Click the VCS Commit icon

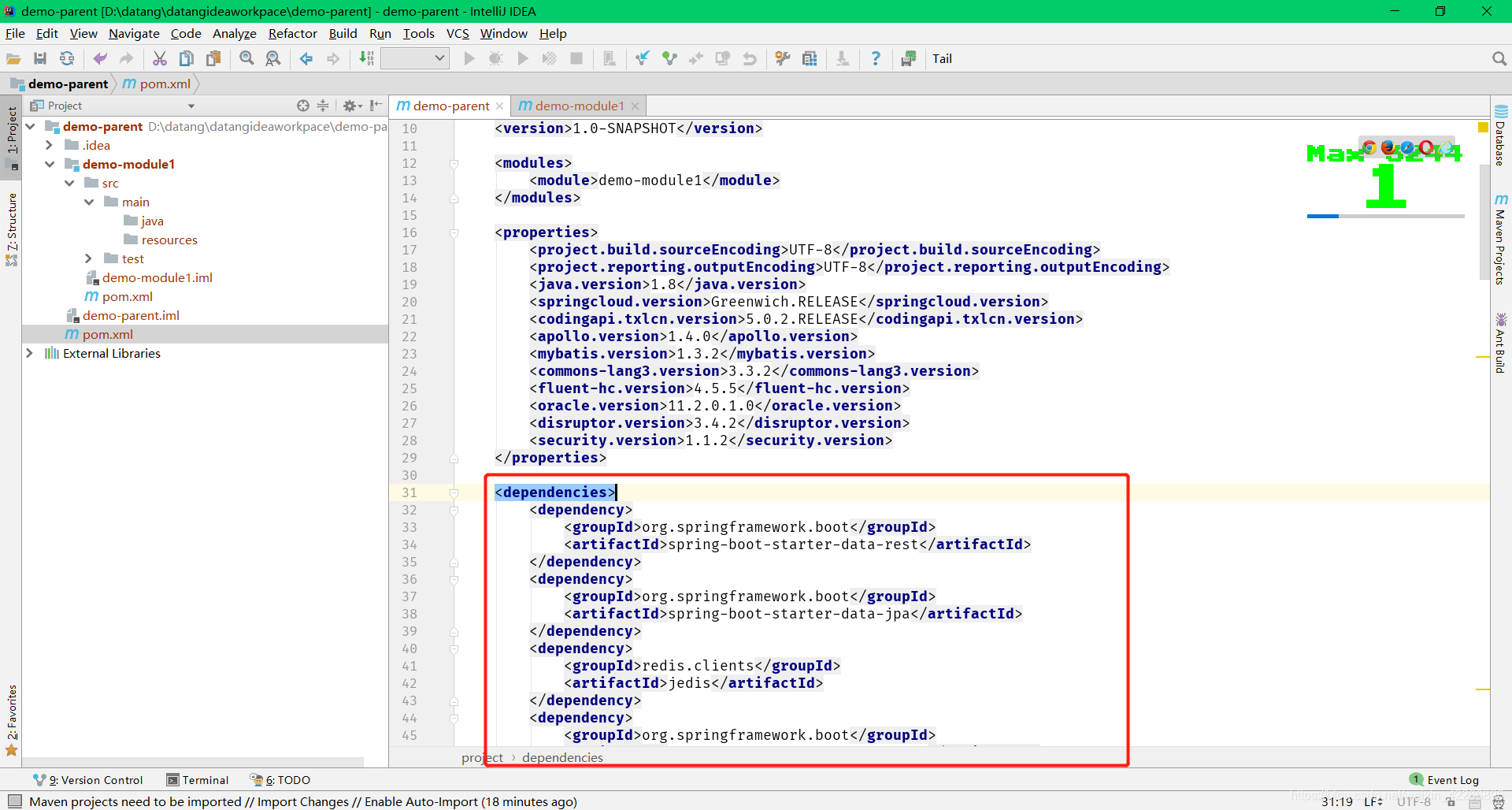pyautogui.click(x=669, y=58)
